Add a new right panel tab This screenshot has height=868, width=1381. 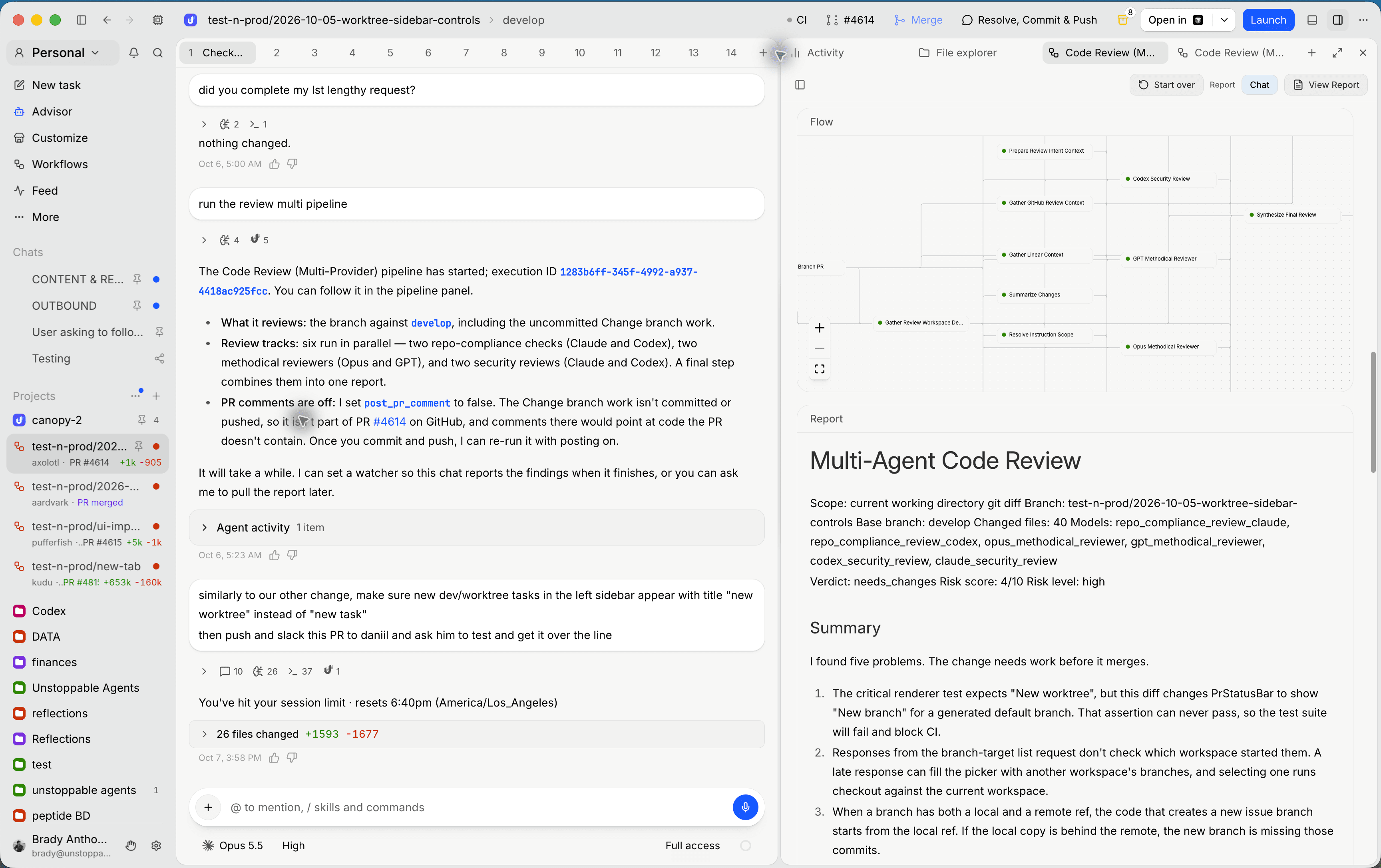coord(1311,53)
